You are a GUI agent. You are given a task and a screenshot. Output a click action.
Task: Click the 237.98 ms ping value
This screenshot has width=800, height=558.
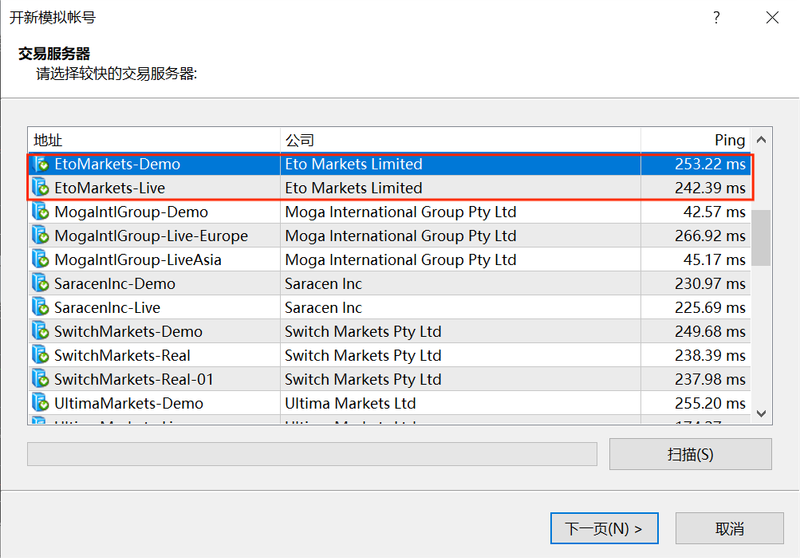click(710, 380)
